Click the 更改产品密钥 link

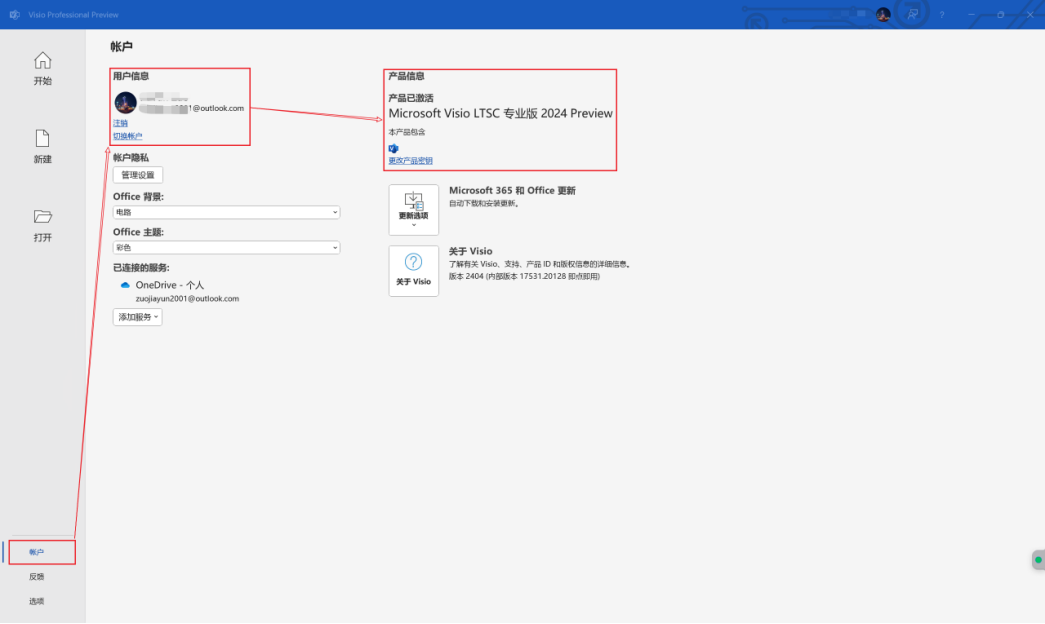(411, 161)
